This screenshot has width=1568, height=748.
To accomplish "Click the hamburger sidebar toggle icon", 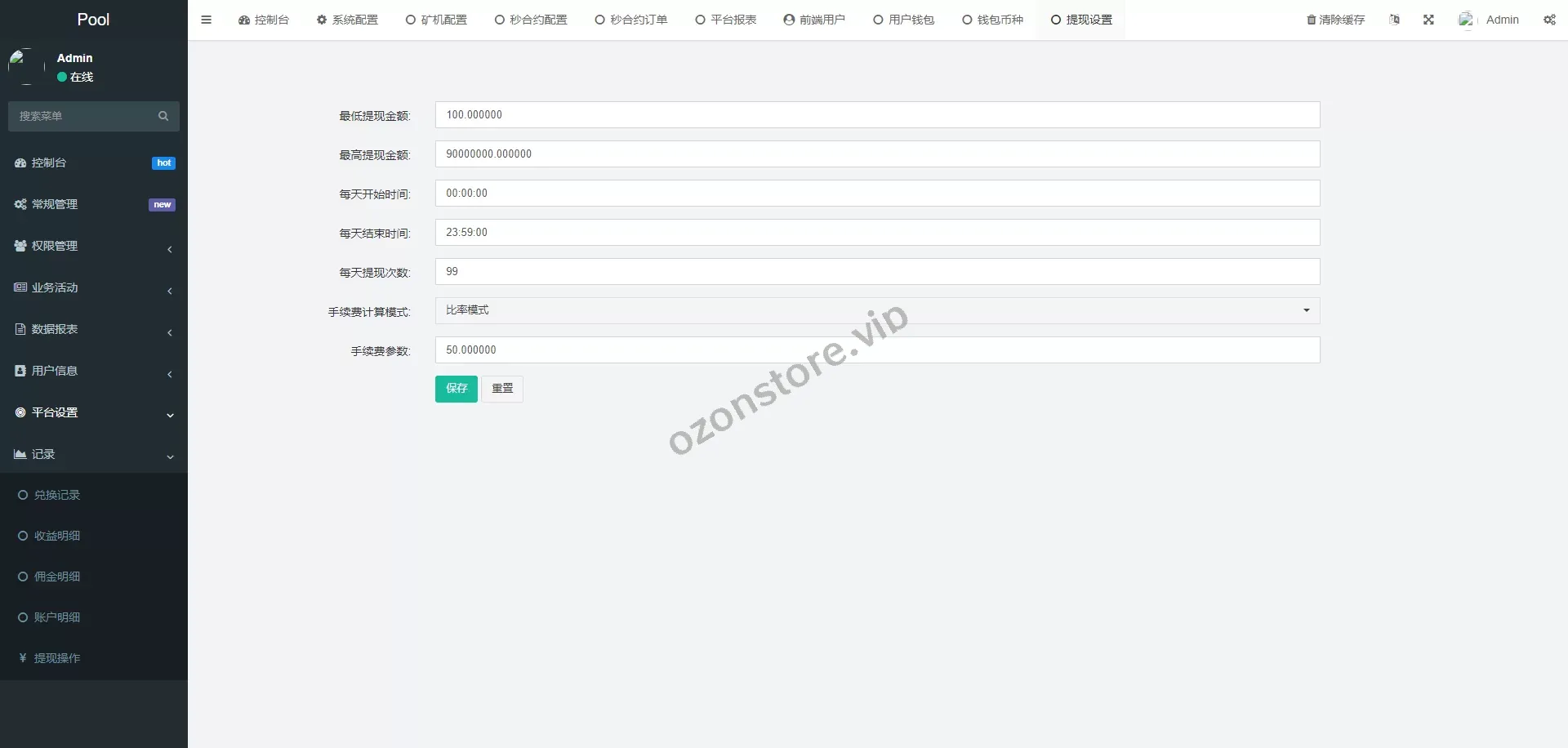I will 206,20.
